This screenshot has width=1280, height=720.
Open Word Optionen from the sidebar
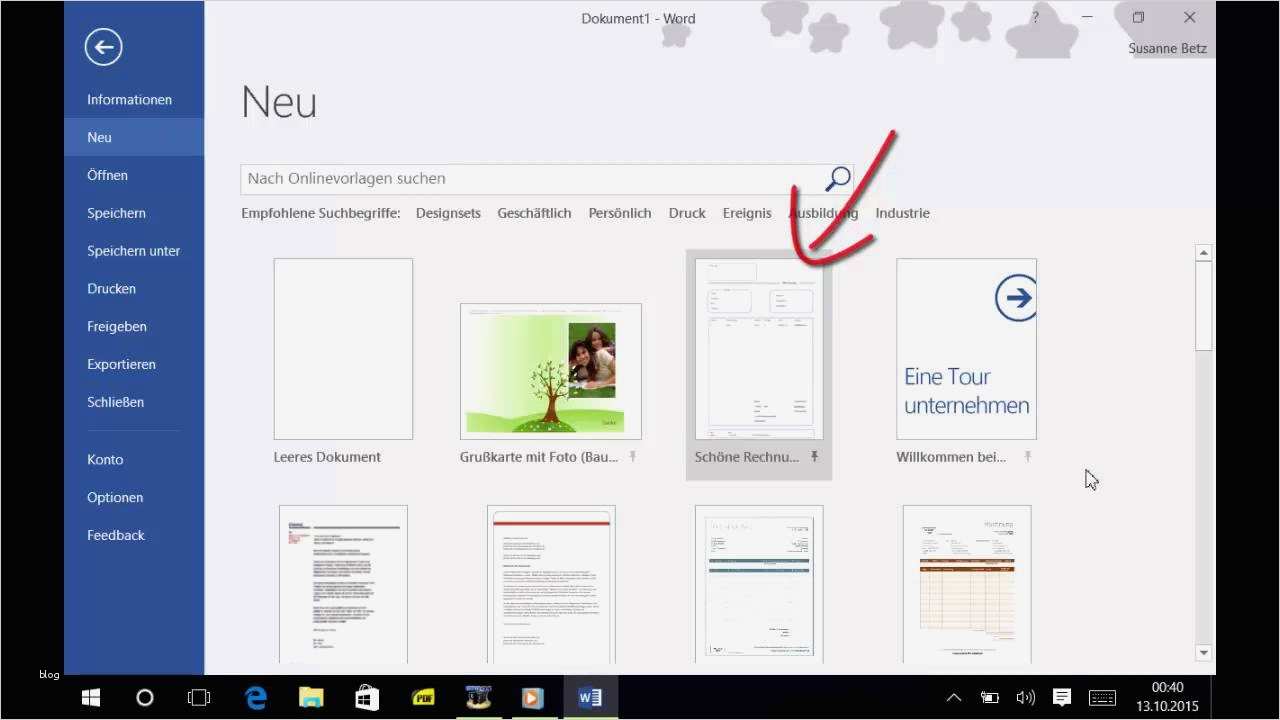tap(114, 497)
